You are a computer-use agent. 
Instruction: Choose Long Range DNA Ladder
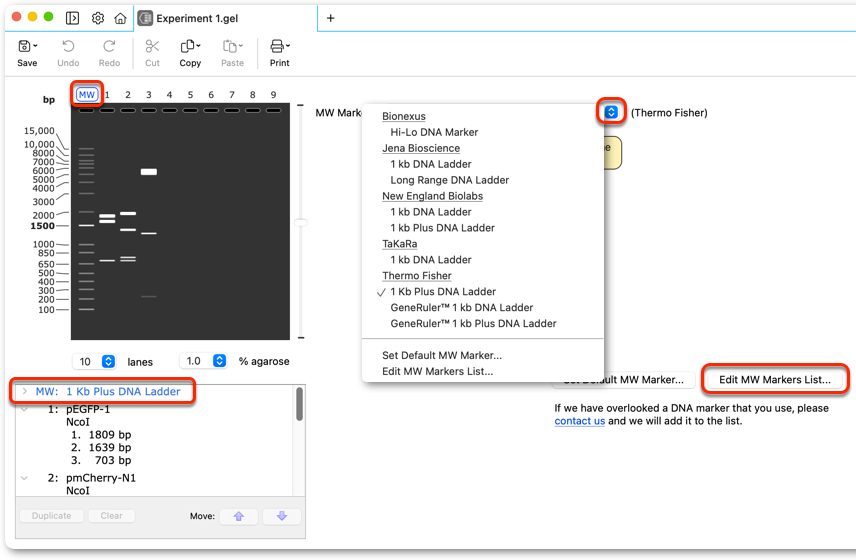pos(449,180)
